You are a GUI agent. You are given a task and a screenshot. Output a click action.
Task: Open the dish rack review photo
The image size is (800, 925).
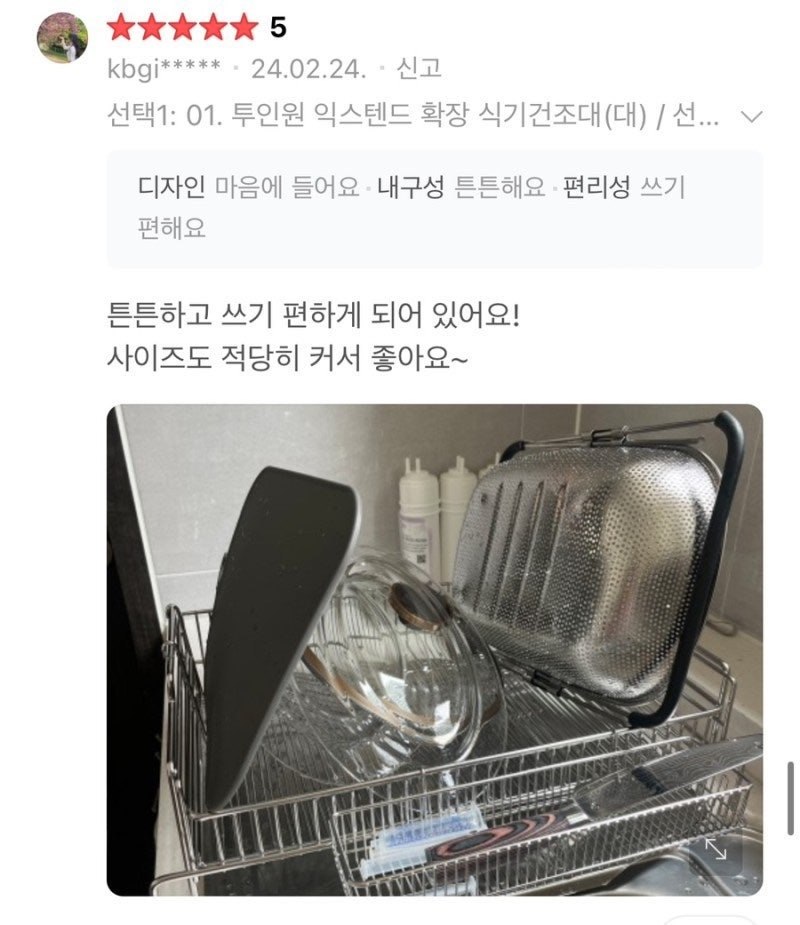(435, 650)
